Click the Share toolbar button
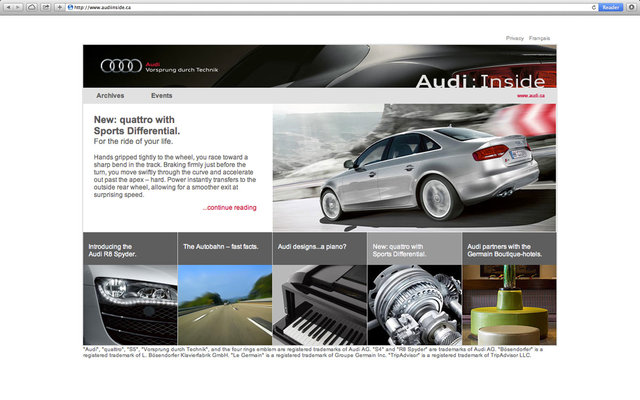The image size is (640, 400). click(46, 7)
